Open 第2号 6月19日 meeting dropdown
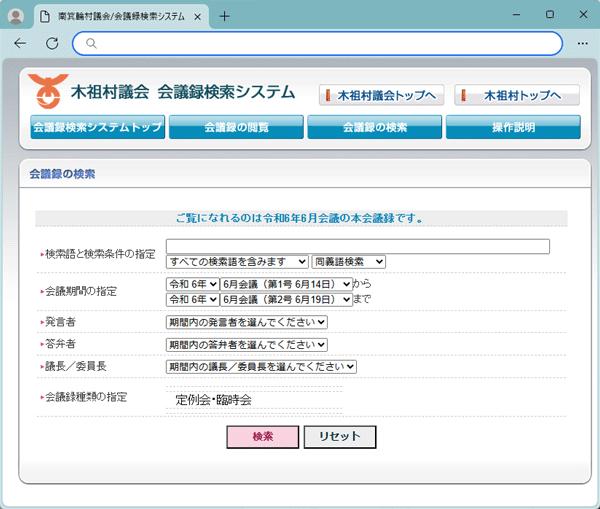600x509 pixels. pyautogui.click(x=286, y=299)
